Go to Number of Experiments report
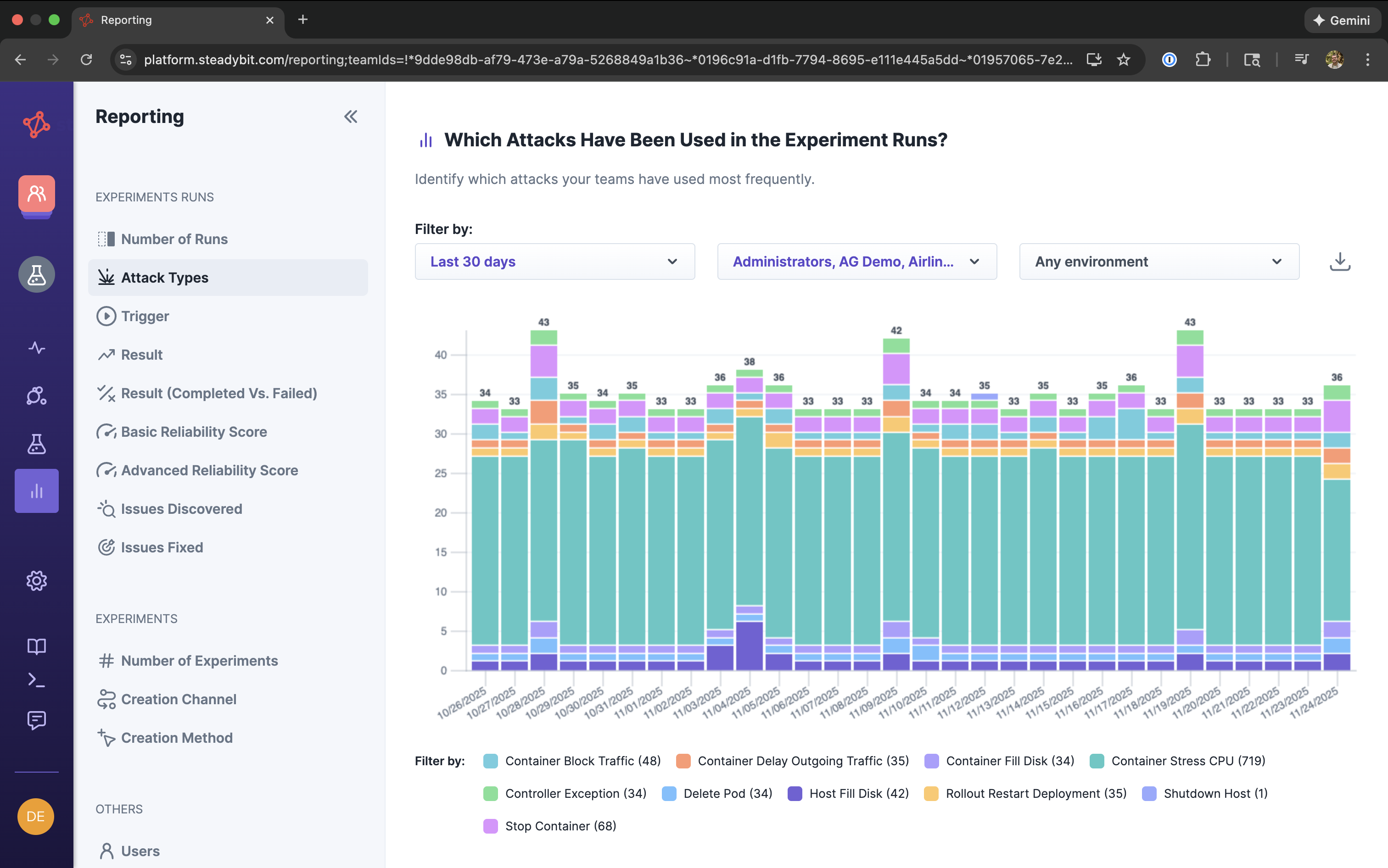This screenshot has height=868, width=1388. (199, 661)
